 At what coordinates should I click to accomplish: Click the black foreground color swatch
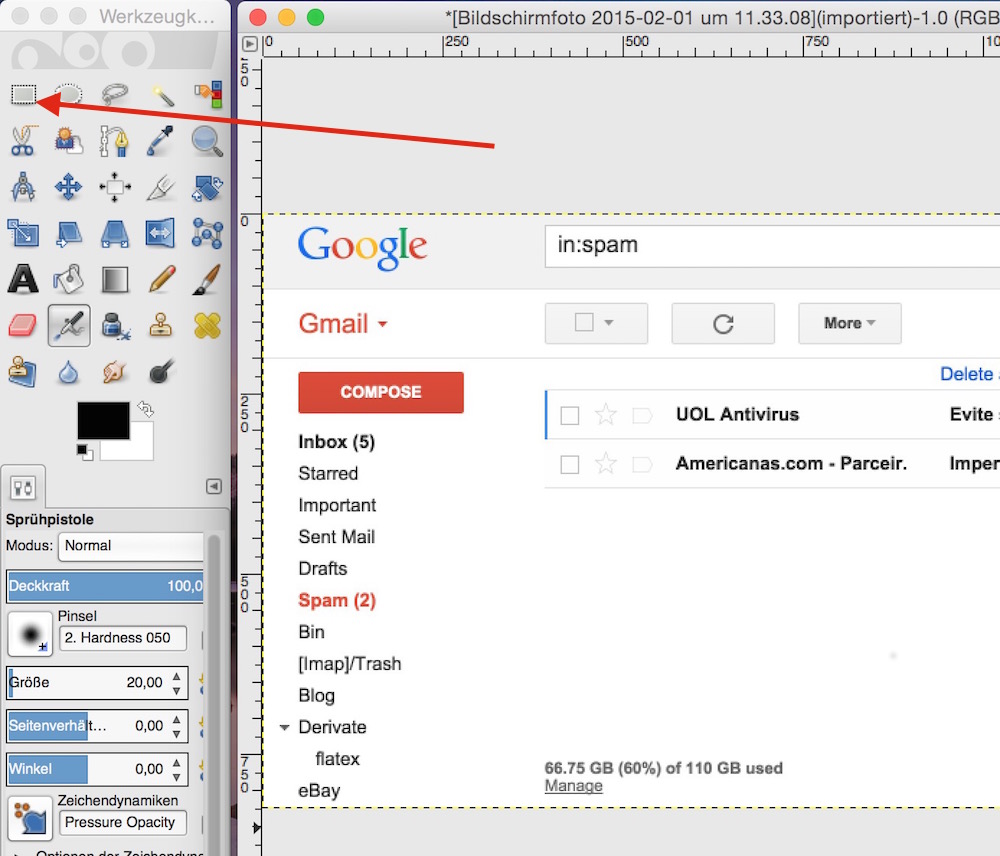tap(103, 420)
